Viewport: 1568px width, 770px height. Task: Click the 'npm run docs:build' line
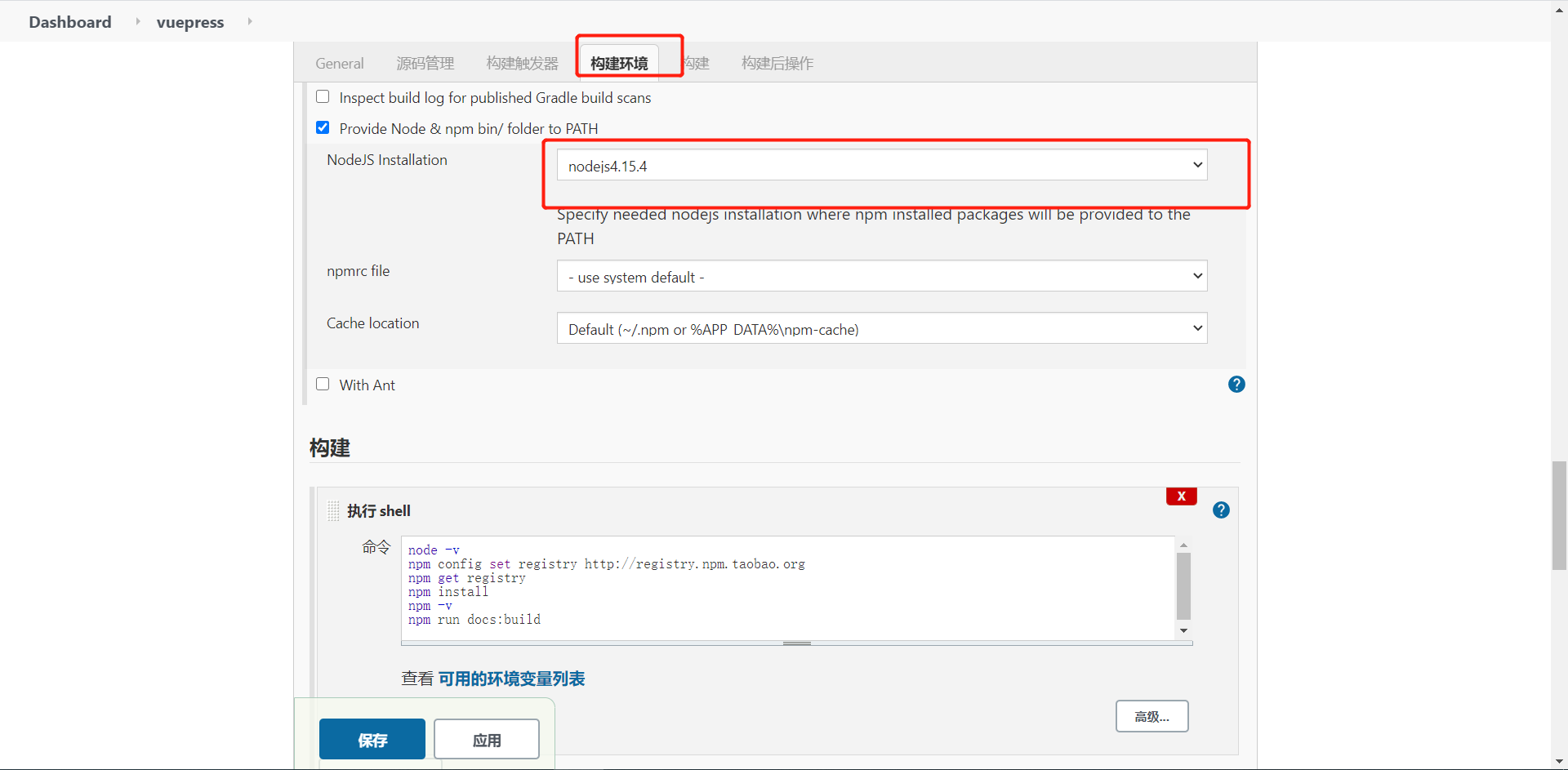pos(474,620)
